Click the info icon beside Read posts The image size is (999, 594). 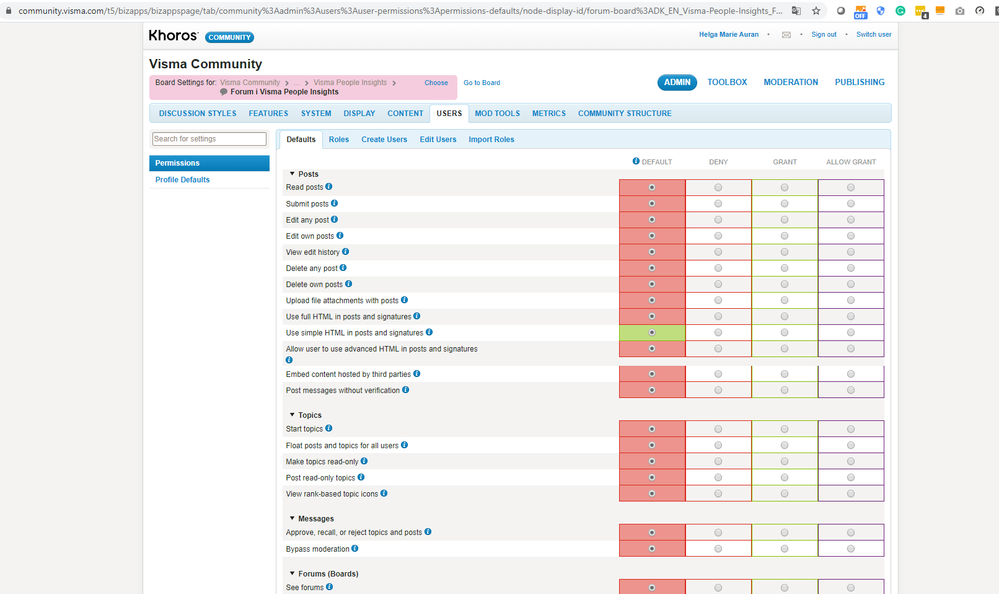[x=329, y=187]
